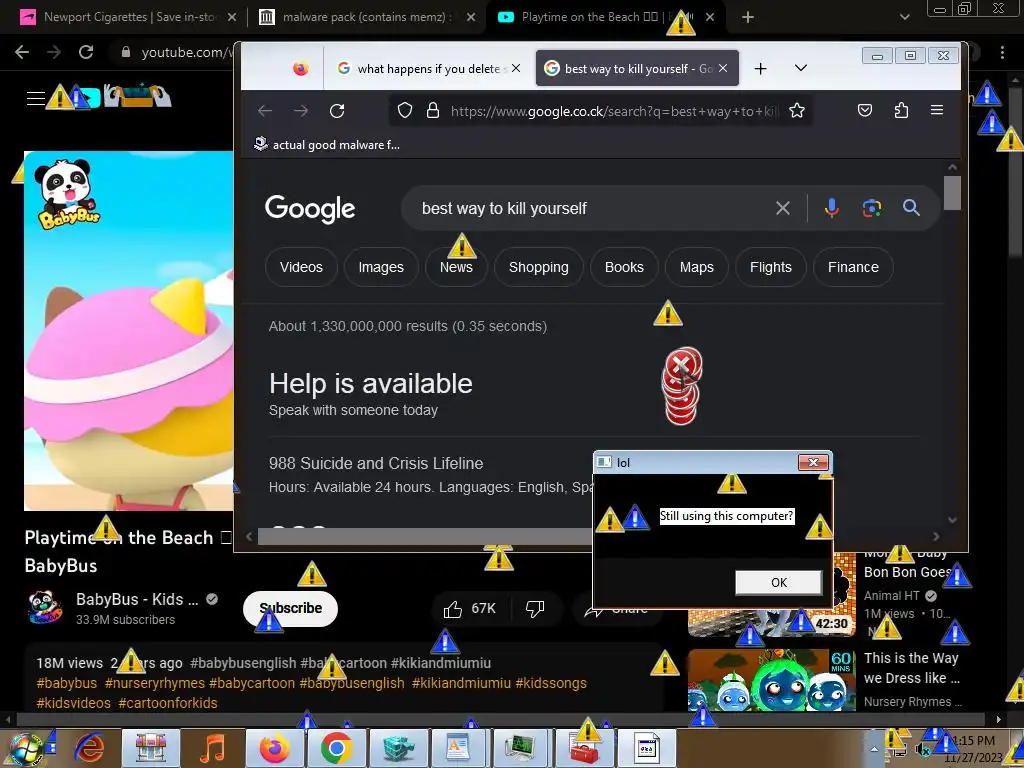Filter Google results by Finance

853,267
